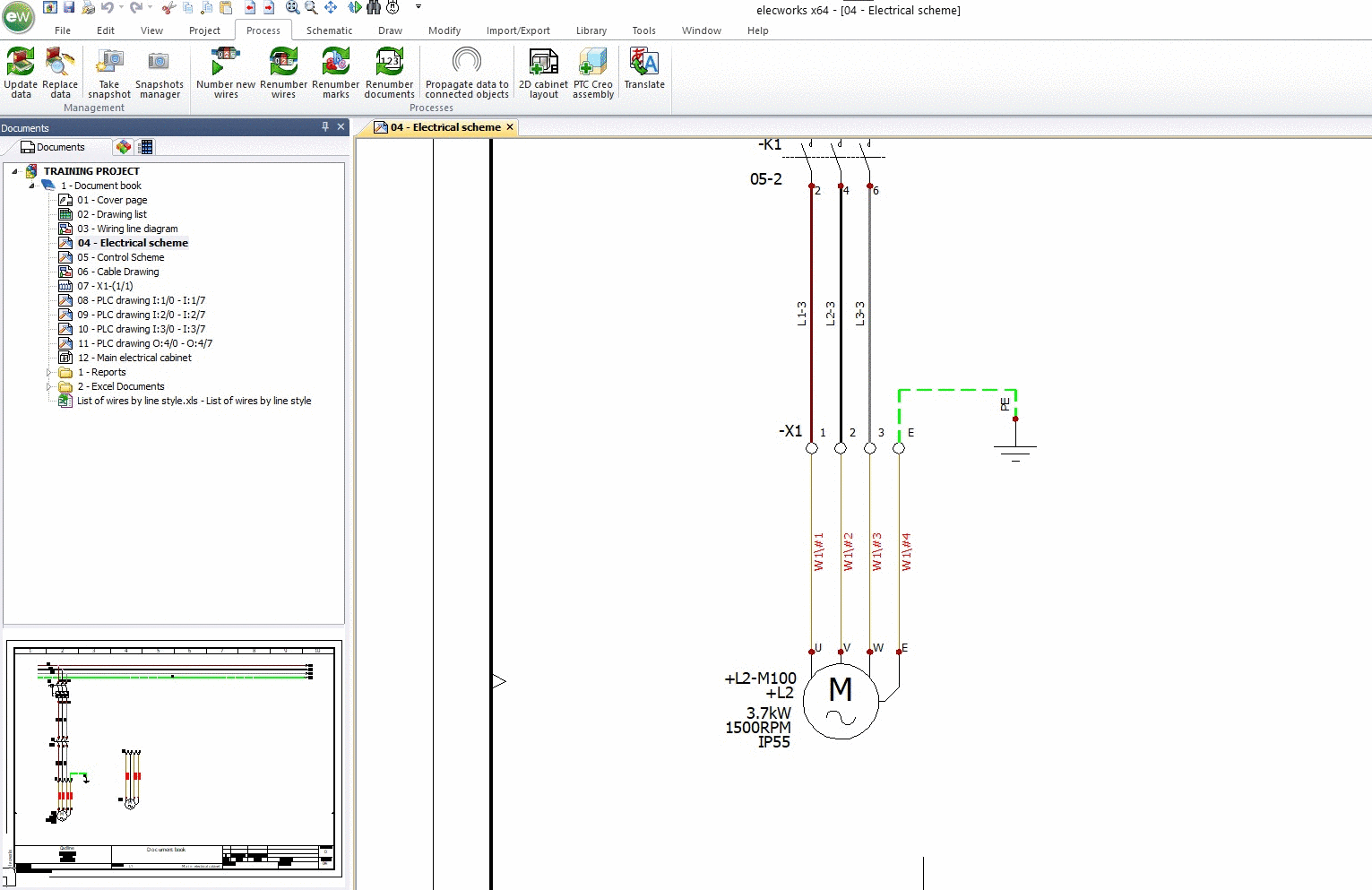1372x890 pixels.
Task: Click the -X1 terminal strip label
Action: 790,431
